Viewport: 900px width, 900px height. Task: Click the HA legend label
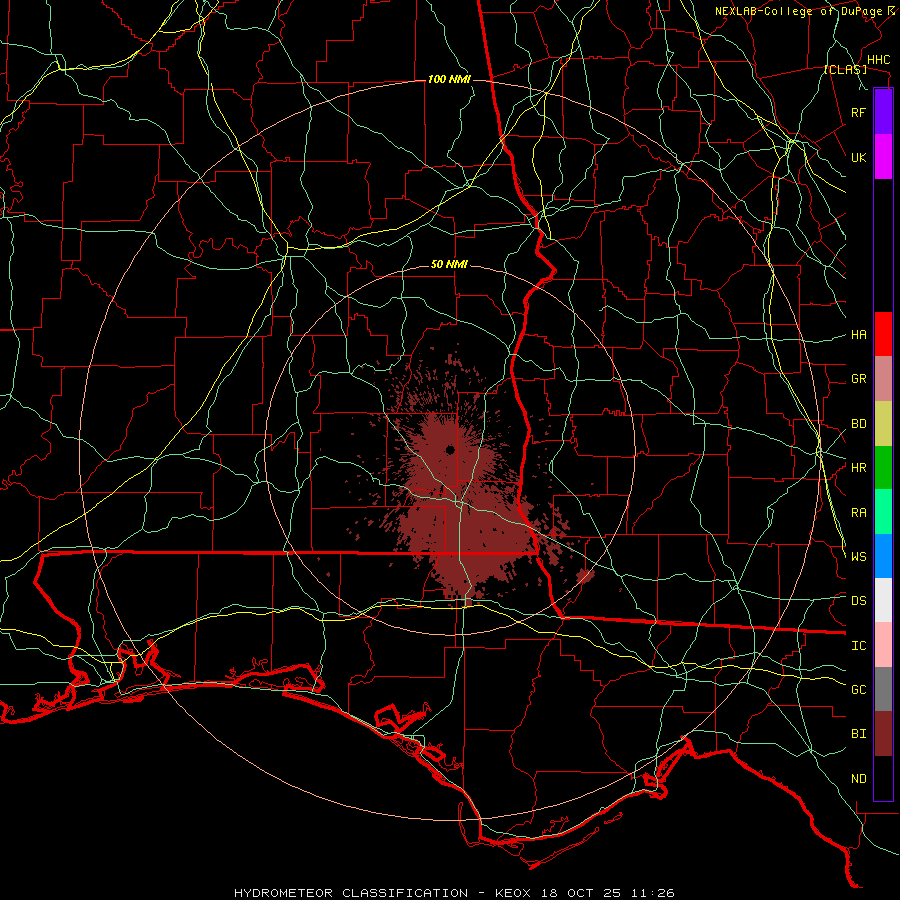[x=858, y=335]
